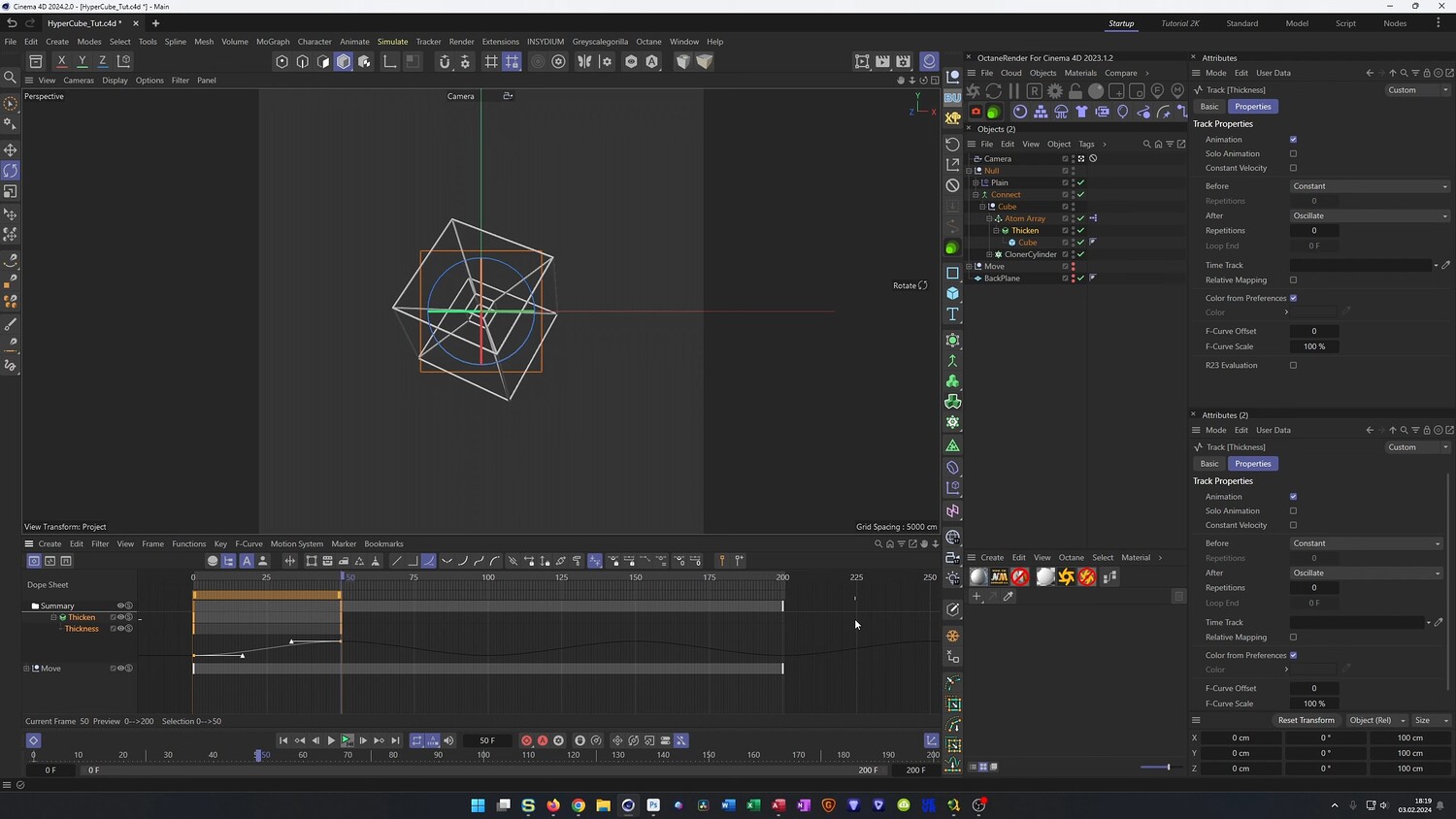Open the Custom dropdown in upper Attributes panel
Screen dimensions: 1456x819
pos(1418,90)
